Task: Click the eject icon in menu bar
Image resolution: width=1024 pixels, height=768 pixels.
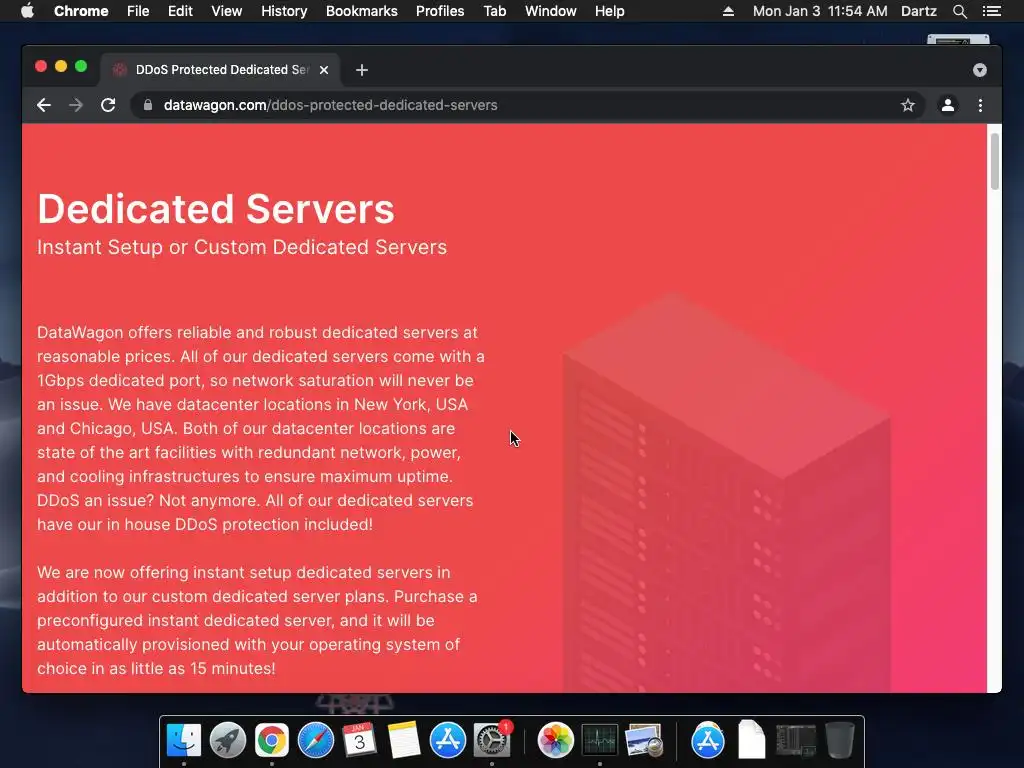Action: click(x=728, y=11)
